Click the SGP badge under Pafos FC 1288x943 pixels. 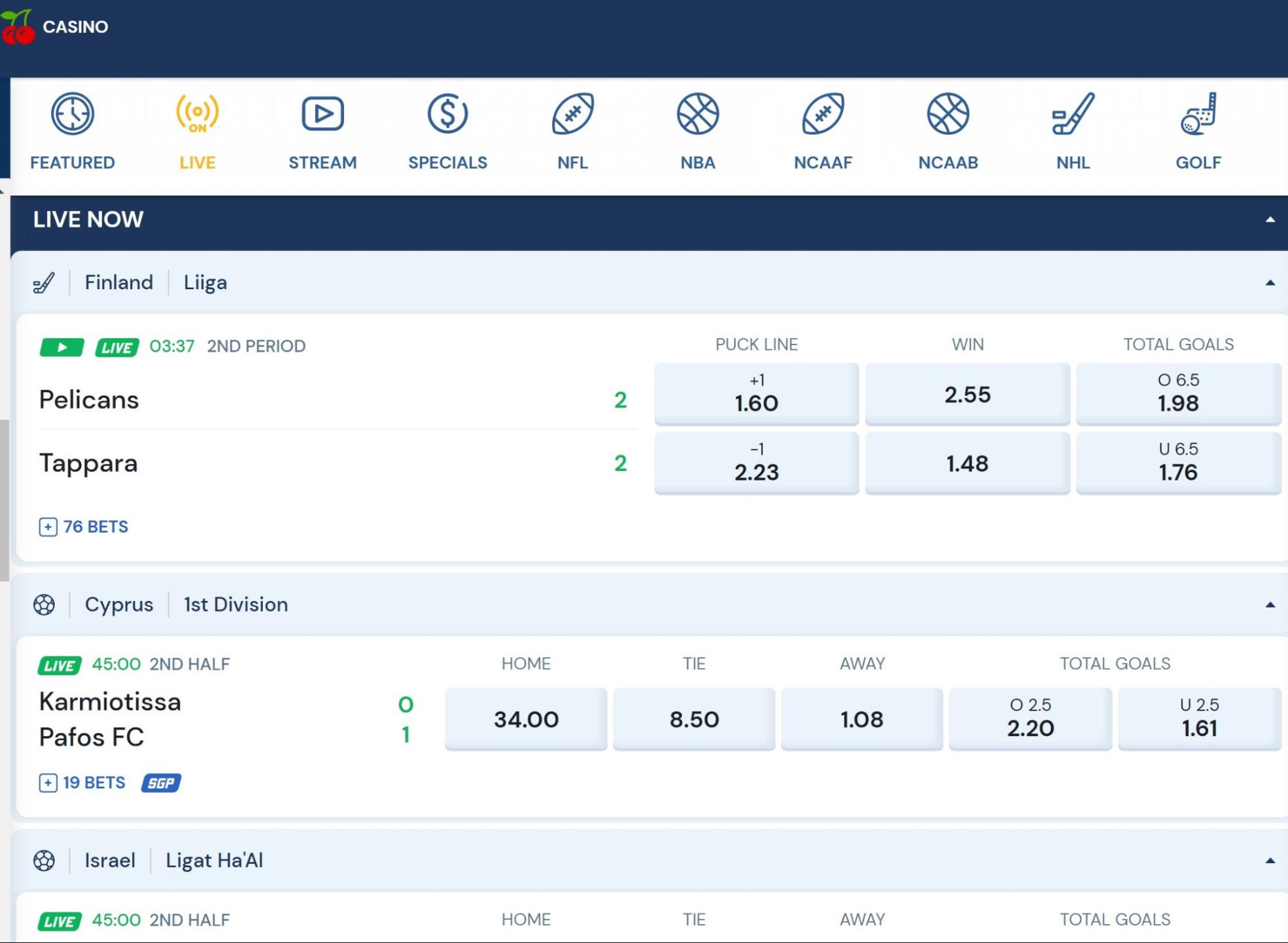tap(161, 783)
